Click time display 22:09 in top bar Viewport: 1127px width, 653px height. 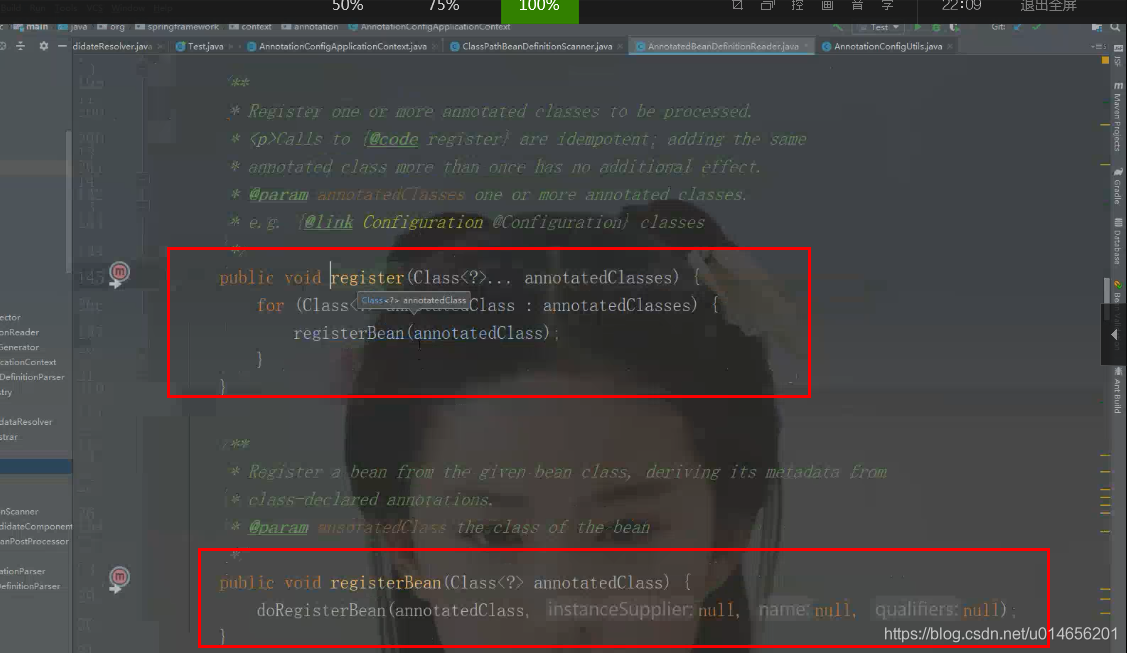(x=961, y=6)
